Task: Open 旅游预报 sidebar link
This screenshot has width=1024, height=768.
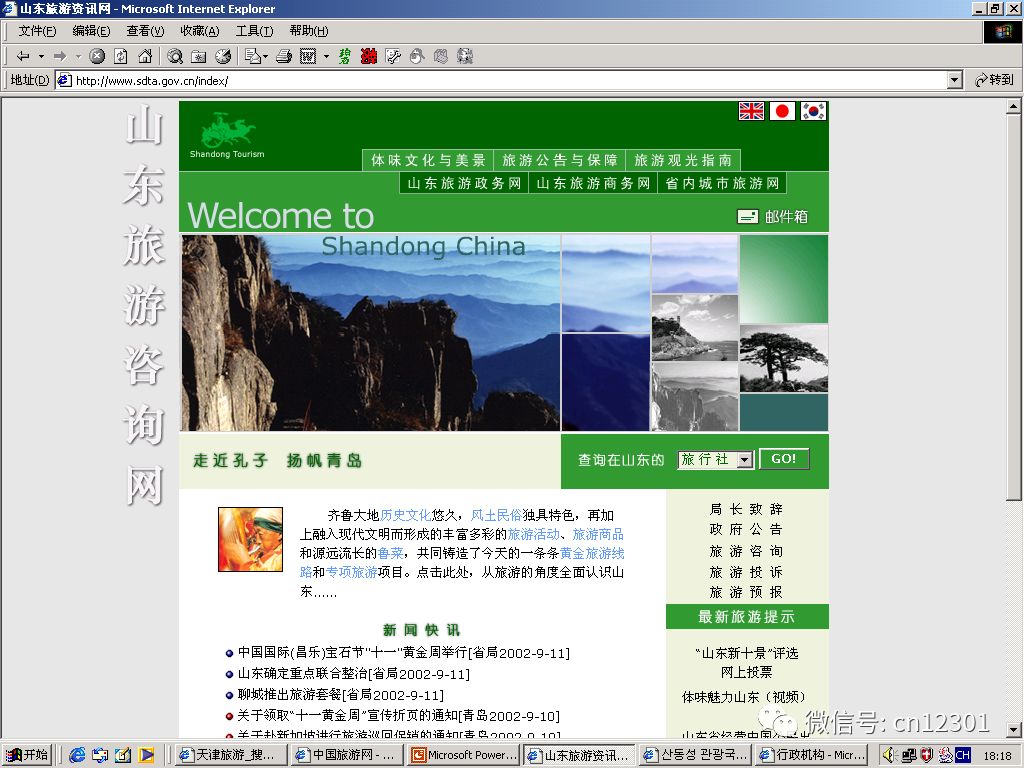Action: pos(746,592)
